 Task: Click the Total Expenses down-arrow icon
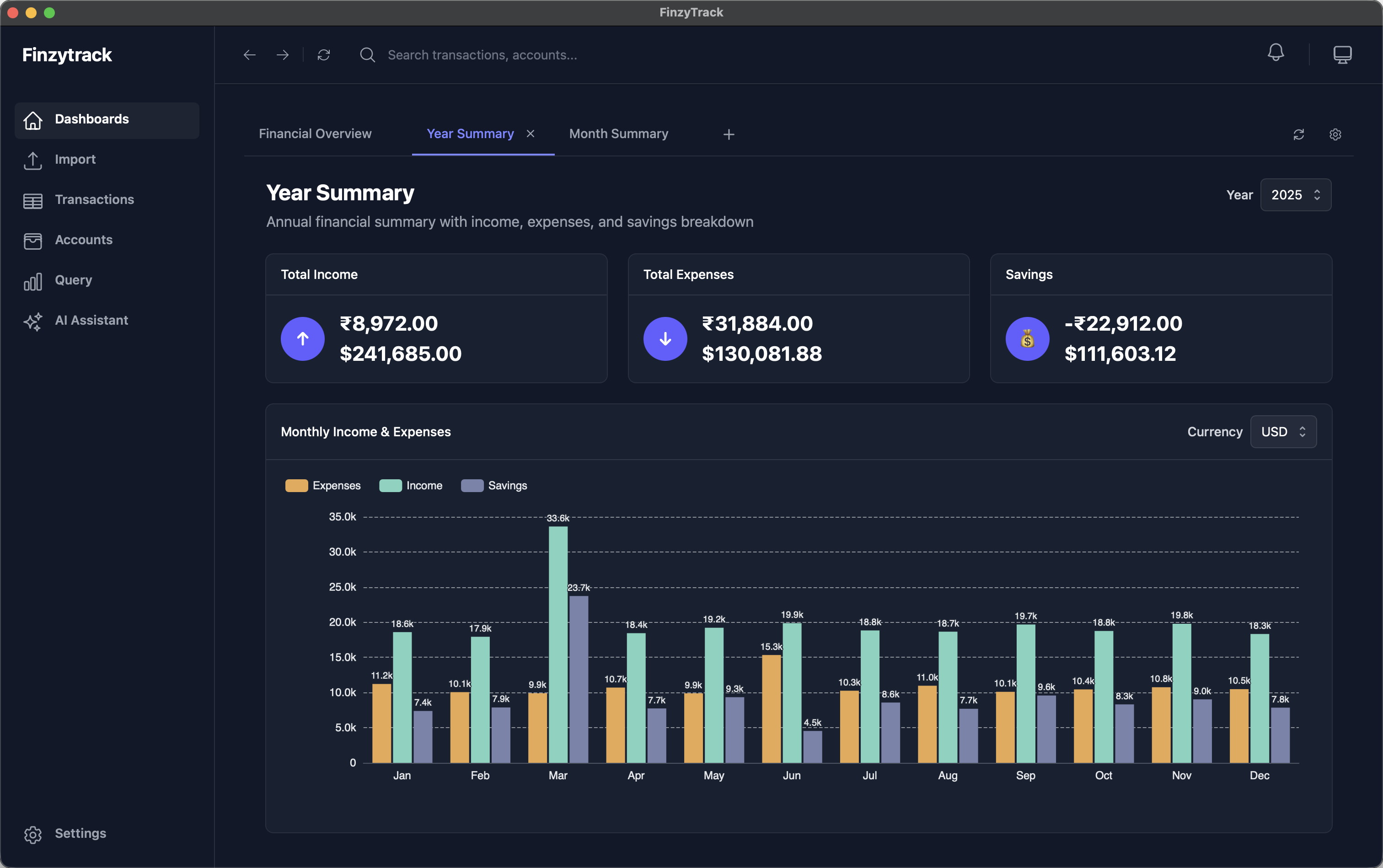665,339
